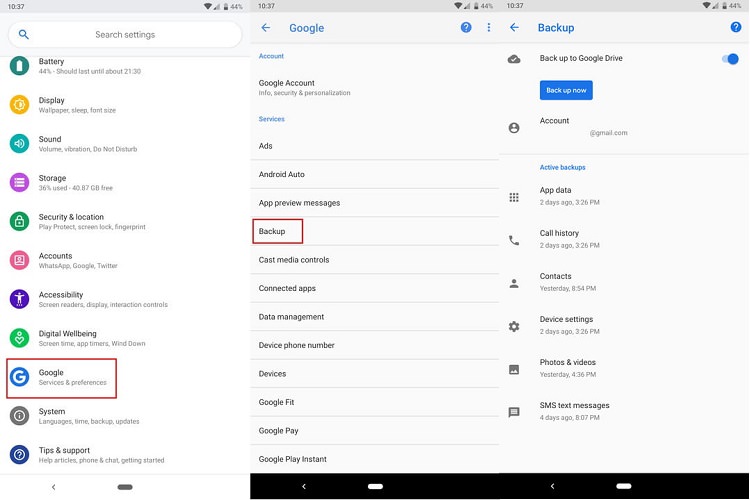Image resolution: width=750 pixels, height=500 pixels.
Task: Tap the teal Sound speaker icon
Action: click(19, 143)
